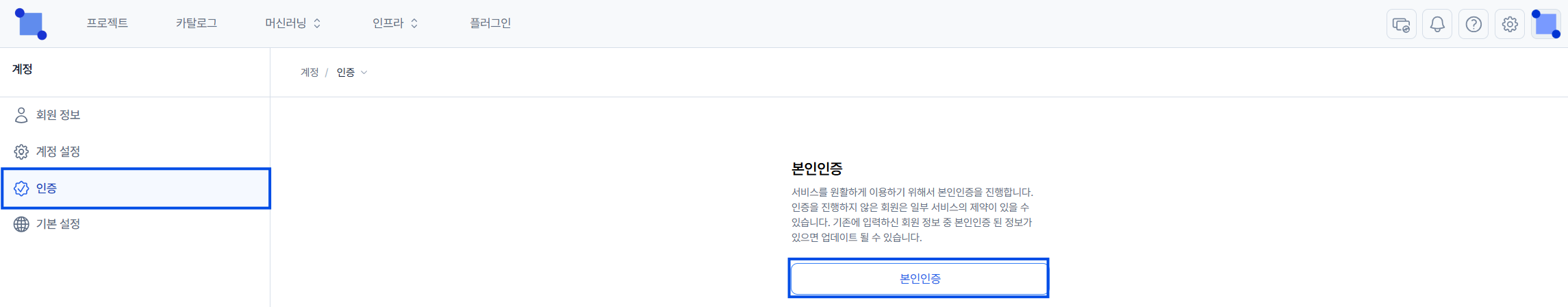Image resolution: width=1568 pixels, height=307 pixels.
Task: Expand the 인프라 dropdown menu
Action: coord(395,23)
